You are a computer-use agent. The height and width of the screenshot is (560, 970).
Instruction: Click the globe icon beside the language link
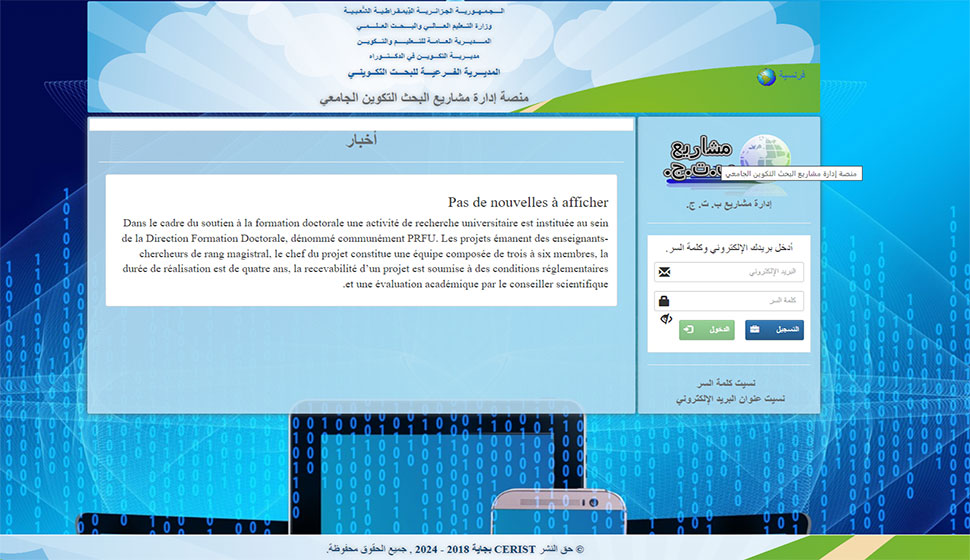[766, 77]
